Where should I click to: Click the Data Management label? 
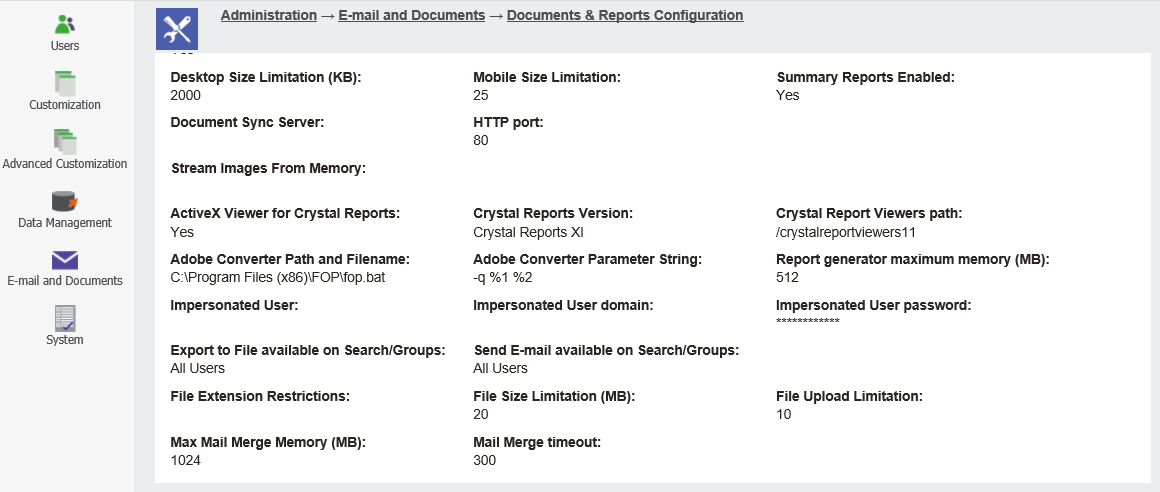click(65, 223)
